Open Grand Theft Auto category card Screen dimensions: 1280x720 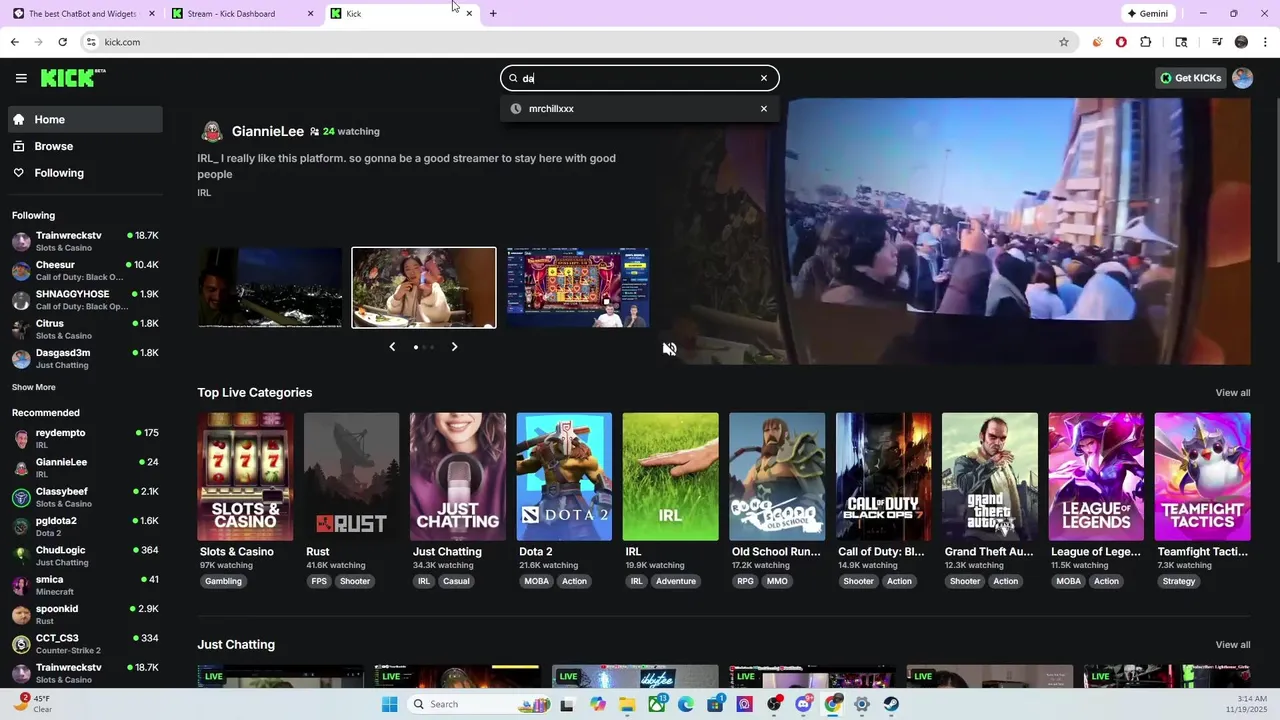pyautogui.click(x=990, y=477)
